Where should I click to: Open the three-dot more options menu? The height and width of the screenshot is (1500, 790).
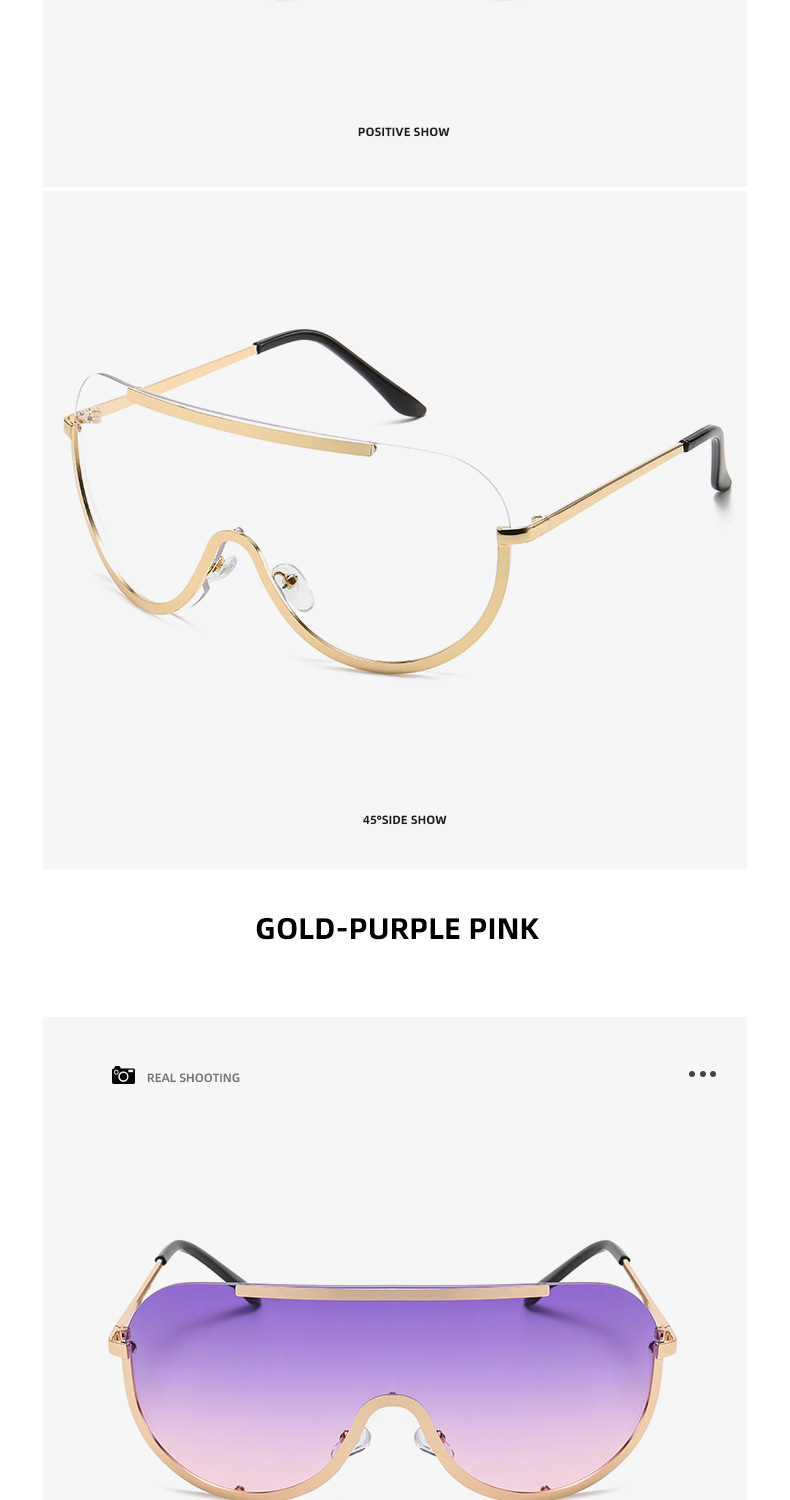(702, 1074)
